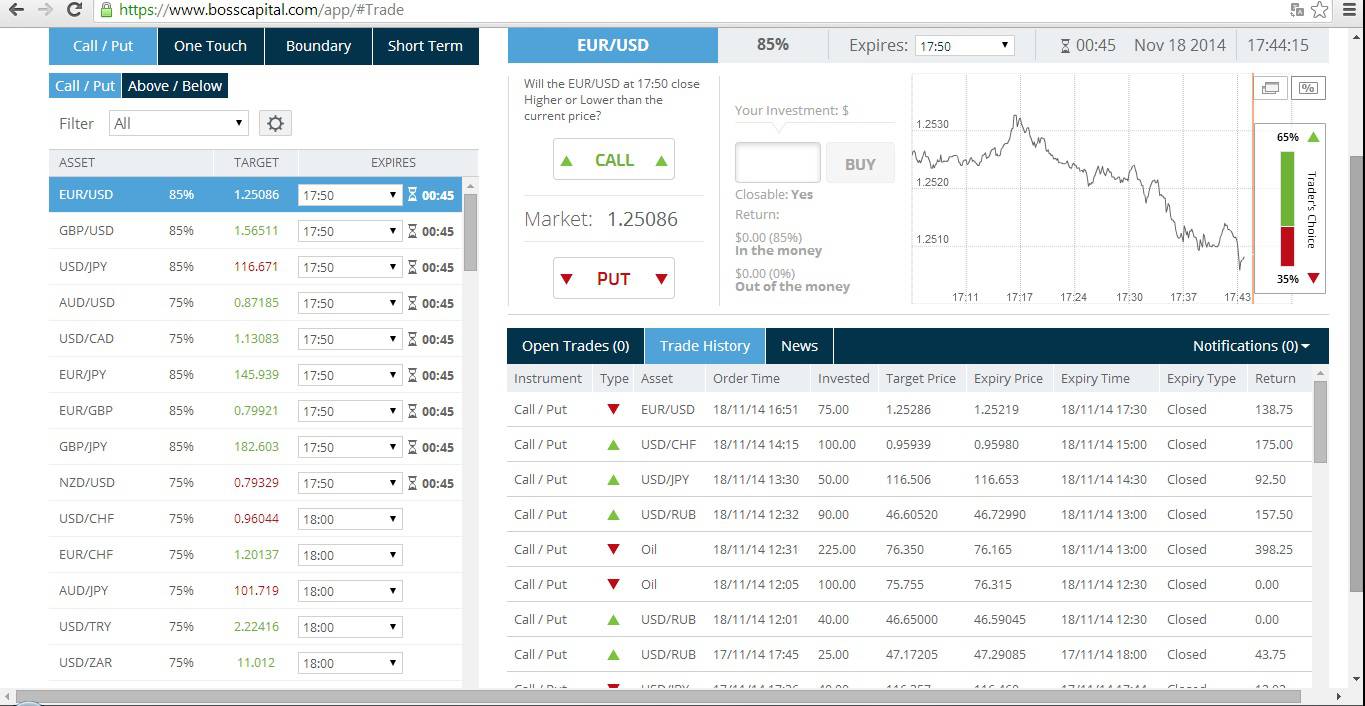Open the Filter 'All' dropdown
This screenshot has height=706, width=1365.
[178, 123]
